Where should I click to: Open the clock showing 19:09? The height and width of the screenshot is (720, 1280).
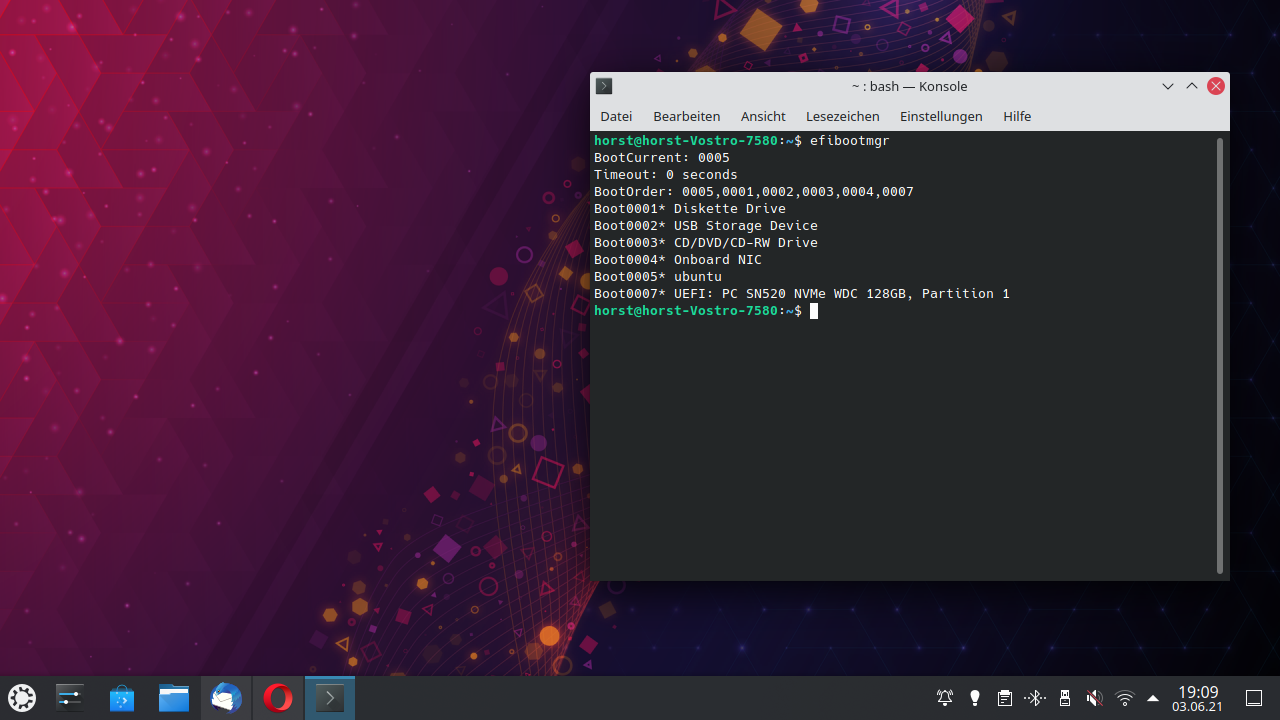point(1198,698)
